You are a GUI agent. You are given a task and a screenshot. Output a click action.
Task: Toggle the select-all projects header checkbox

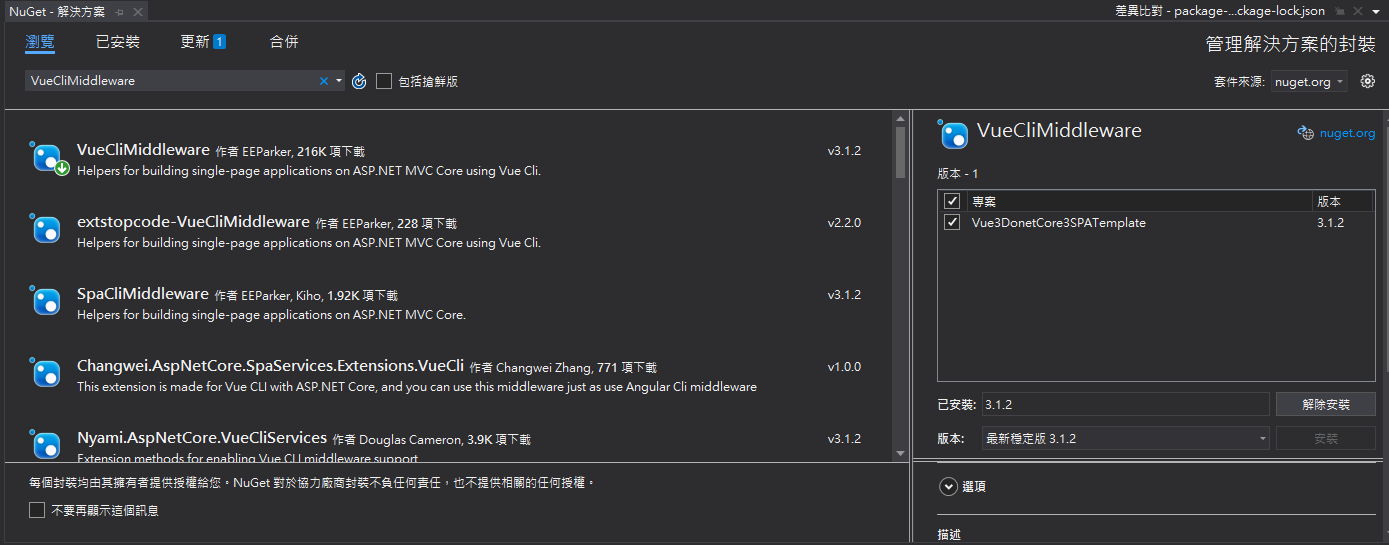coord(952,201)
